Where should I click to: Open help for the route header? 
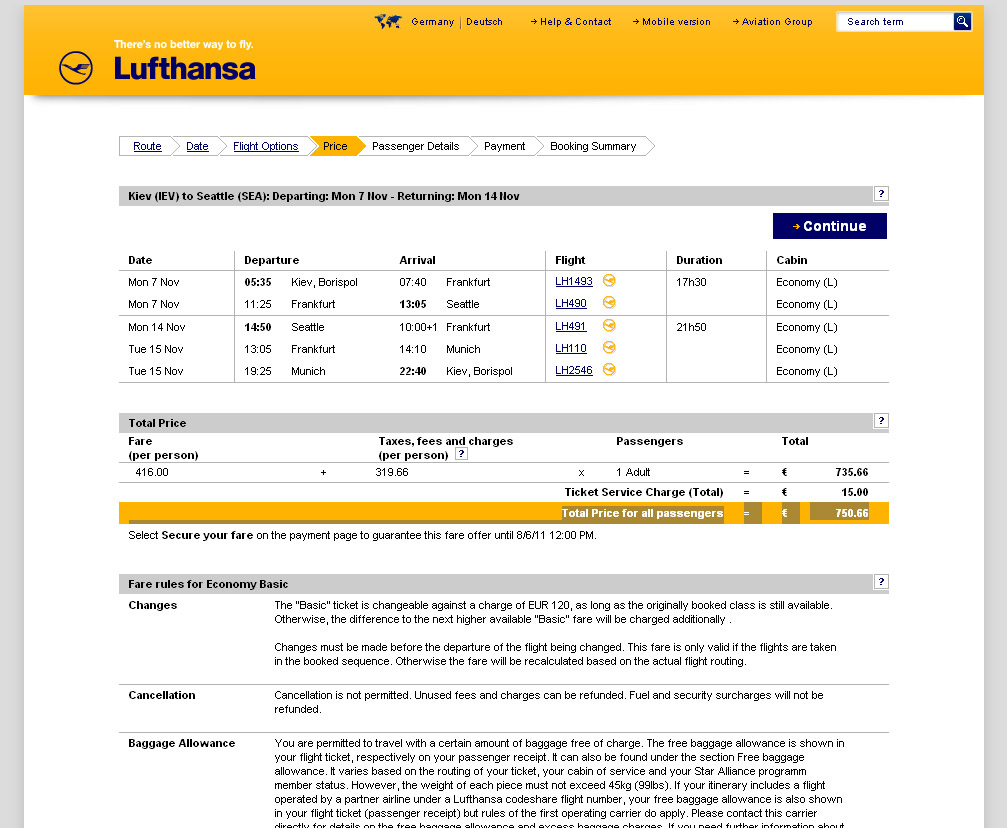coord(881,194)
